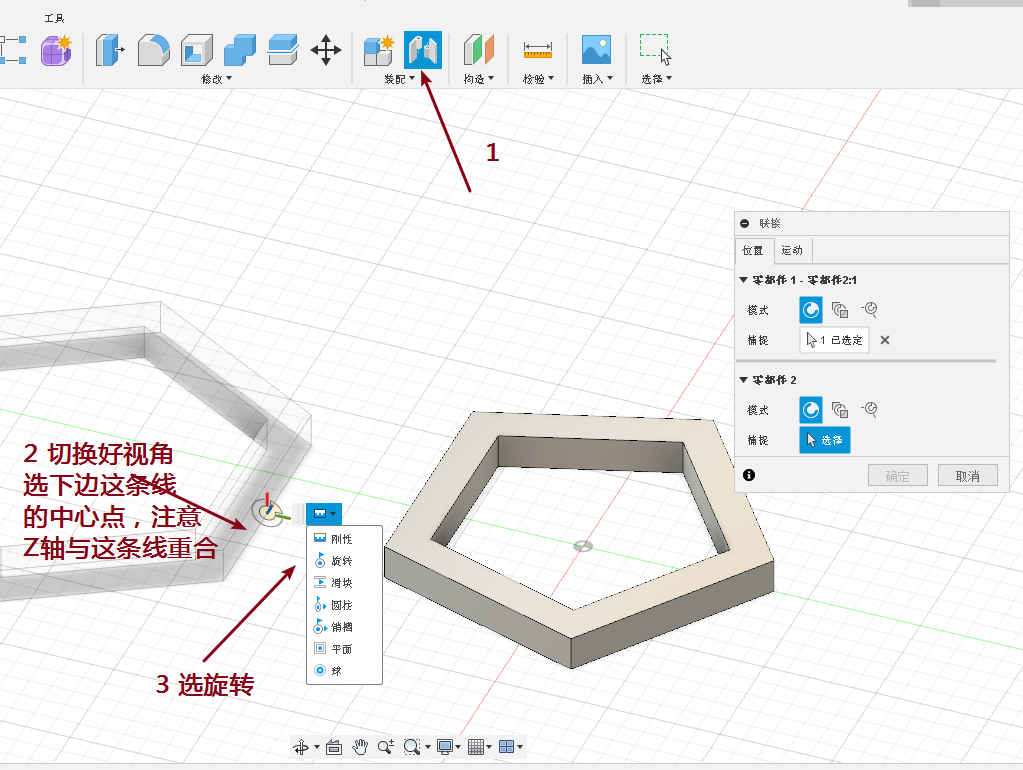Select the Move/Copy cross-arrow icon
The height and width of the screenshot is (770, 1023).
(326, 50)
